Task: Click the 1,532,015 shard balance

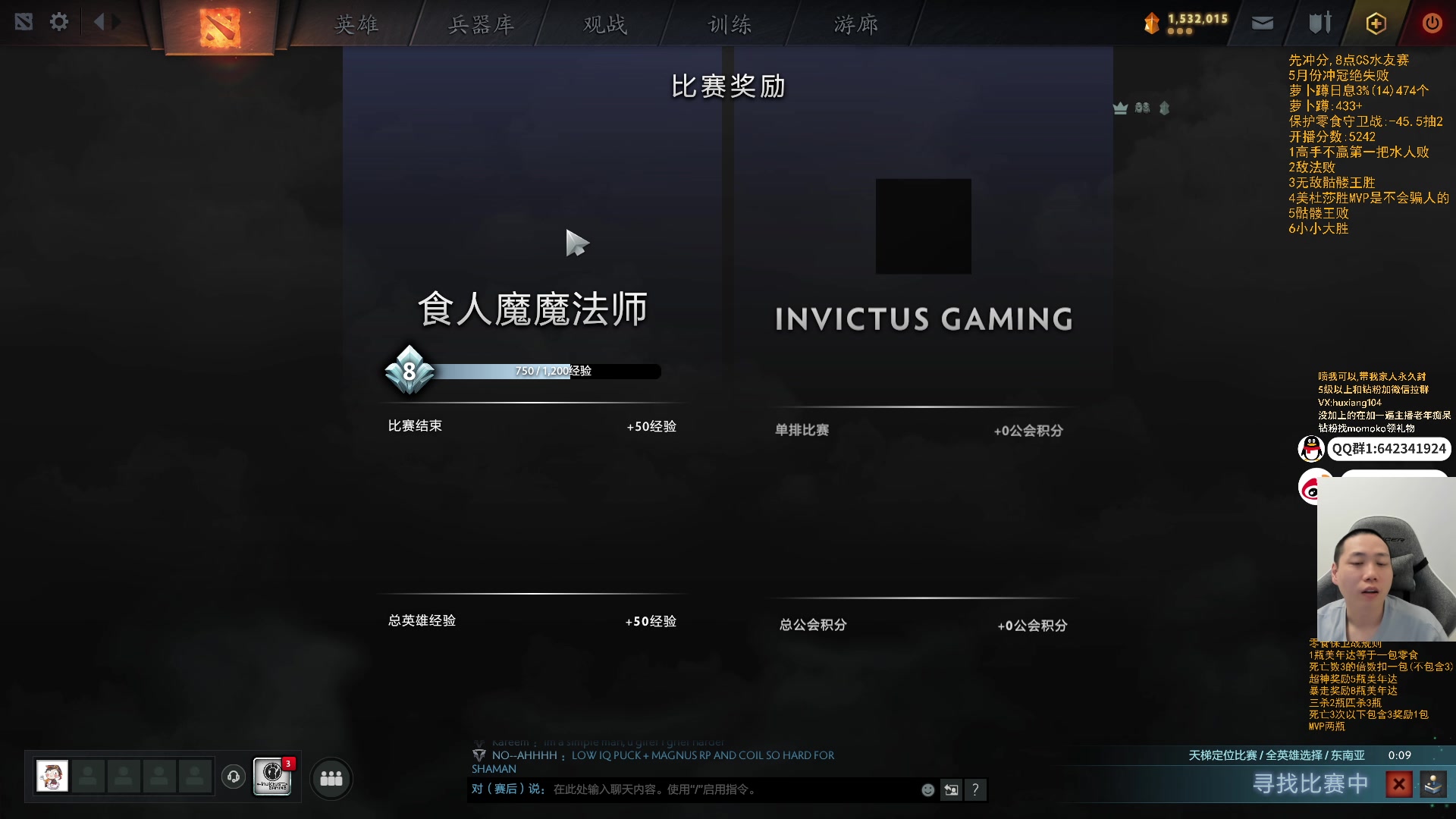Action: tap(1197, 19)
